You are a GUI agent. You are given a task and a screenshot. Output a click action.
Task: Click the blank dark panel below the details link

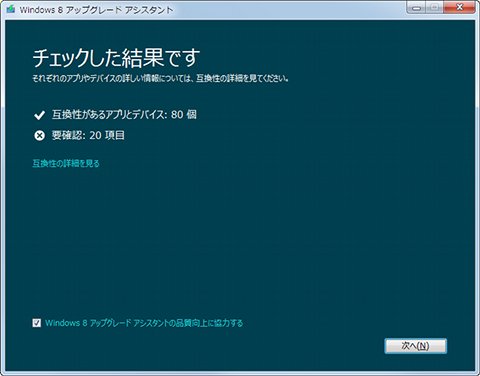click(x=240, y=240)
